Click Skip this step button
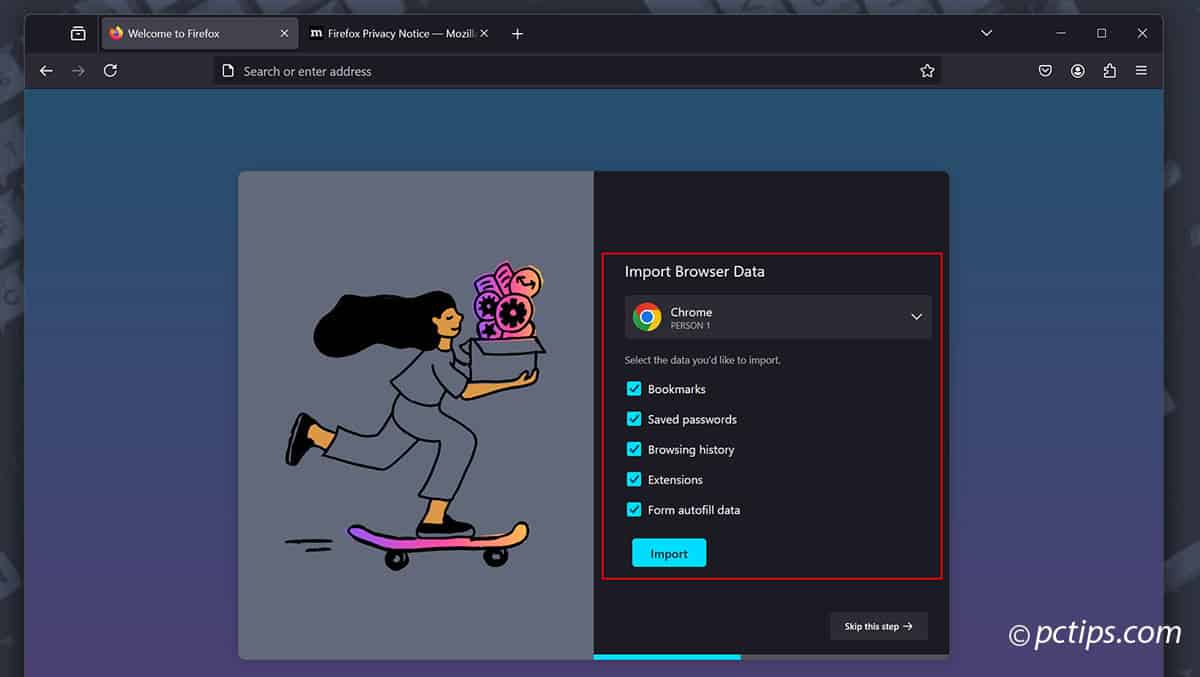 click(x=879, y=626)
